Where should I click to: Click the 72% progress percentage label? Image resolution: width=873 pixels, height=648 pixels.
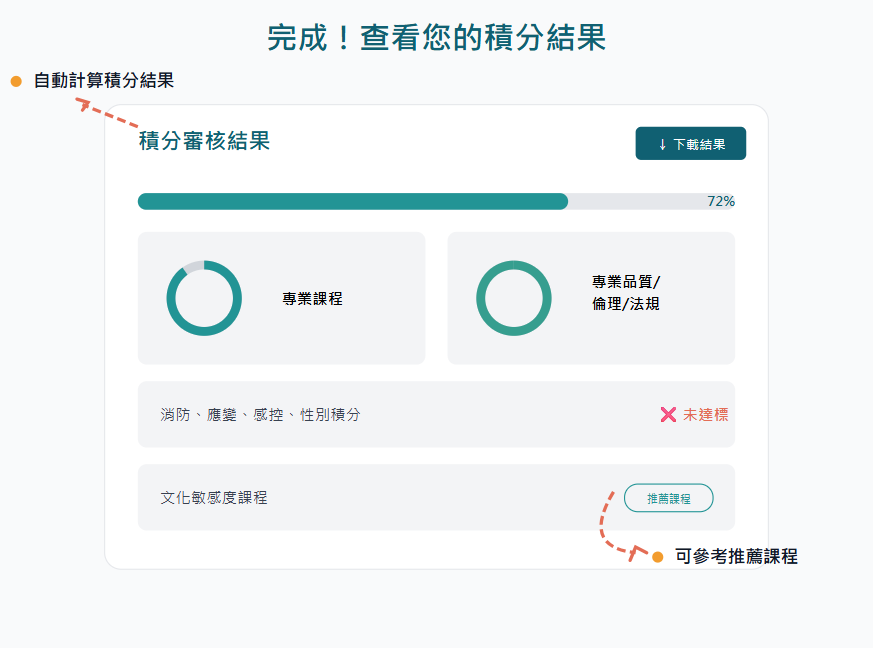[721, 201]
